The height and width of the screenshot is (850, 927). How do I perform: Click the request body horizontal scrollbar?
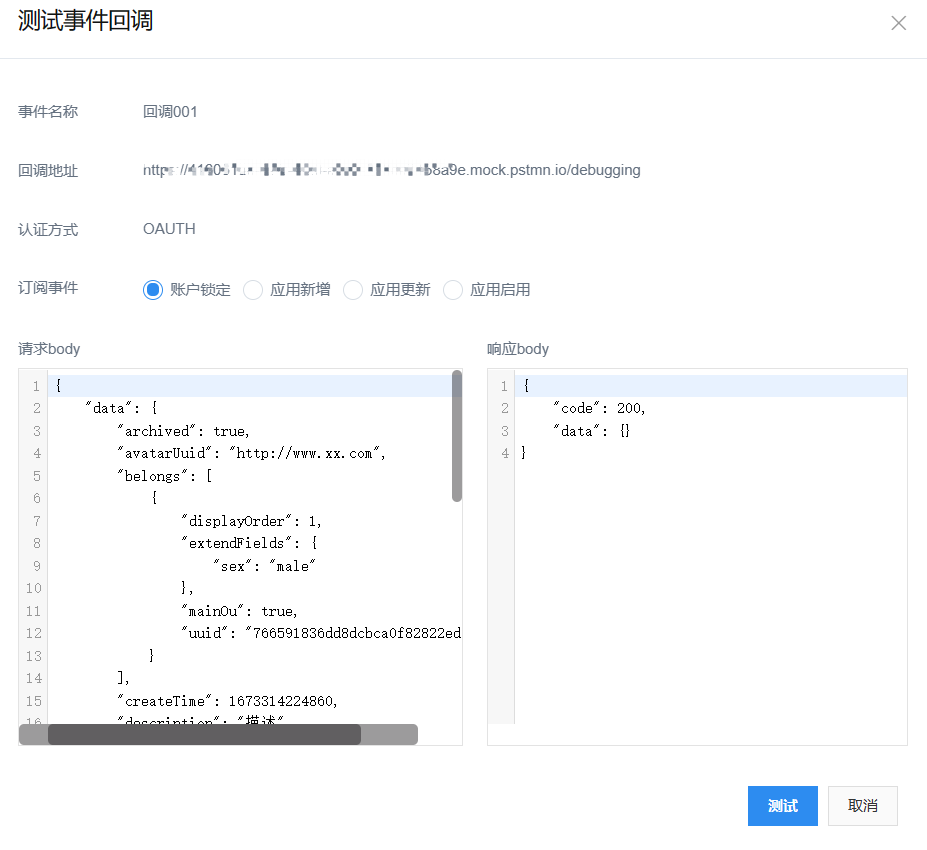[204, 735]
